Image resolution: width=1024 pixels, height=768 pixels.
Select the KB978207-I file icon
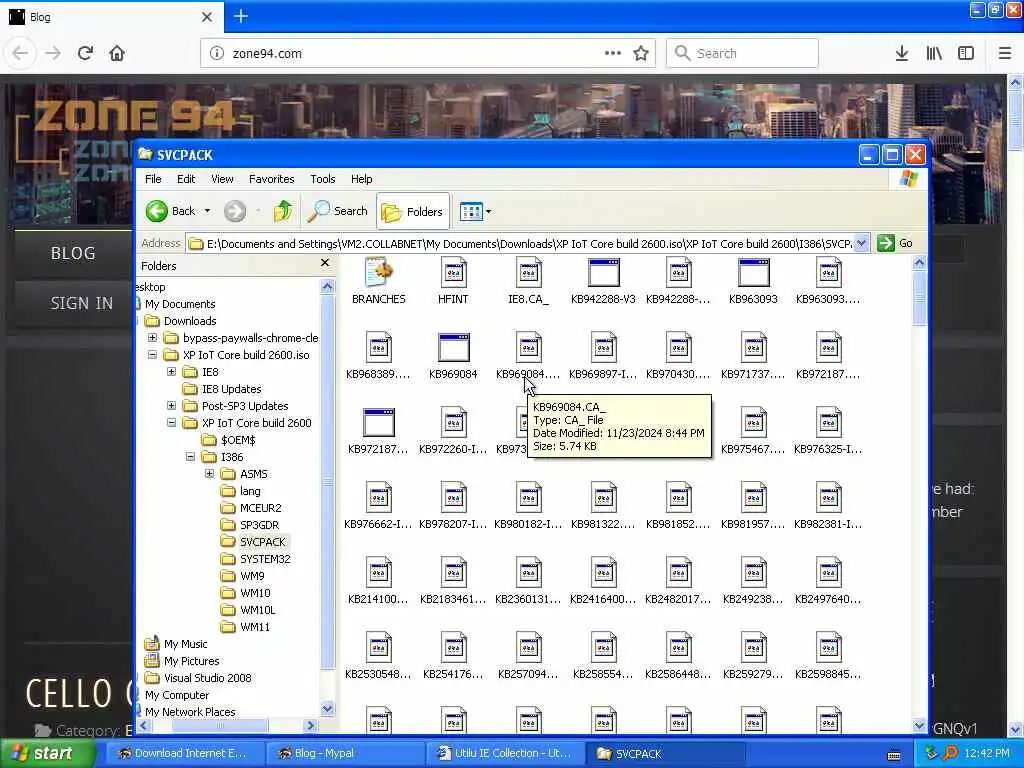pyautogui.click(x=453, y=498)
